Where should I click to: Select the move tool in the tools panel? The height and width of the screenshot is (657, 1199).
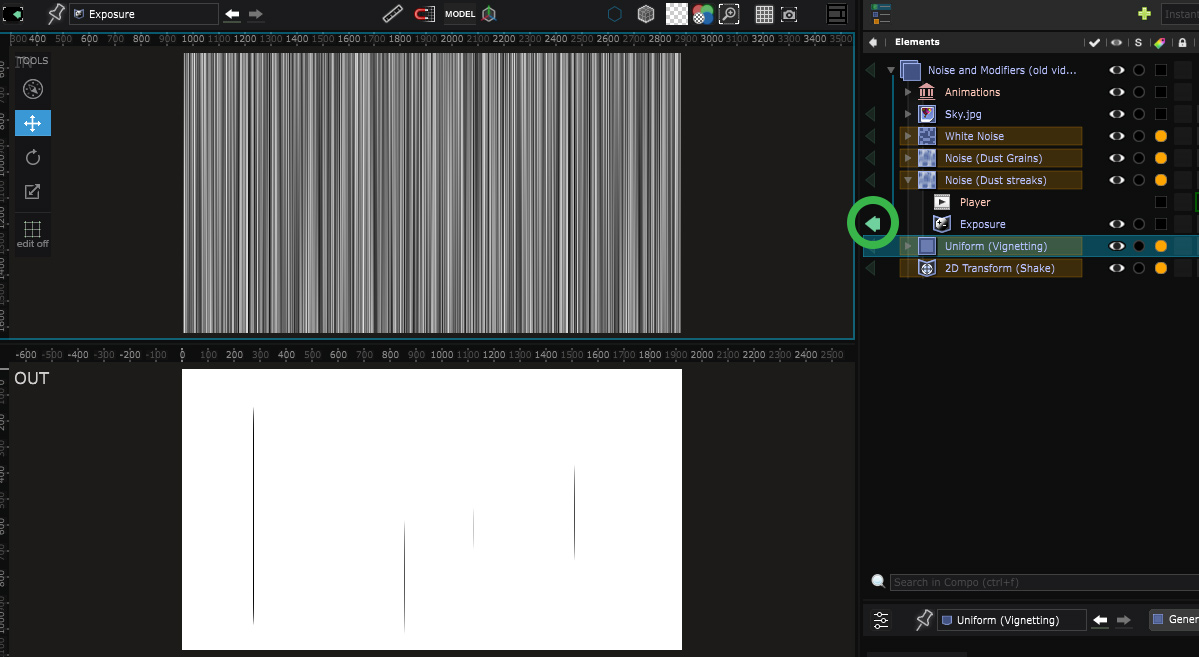[32, 123]
